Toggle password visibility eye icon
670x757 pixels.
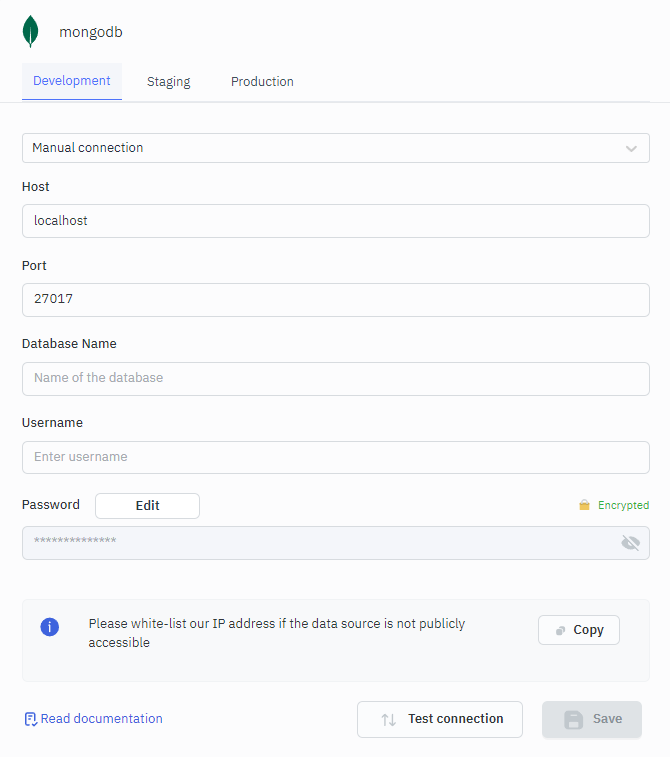630,543
